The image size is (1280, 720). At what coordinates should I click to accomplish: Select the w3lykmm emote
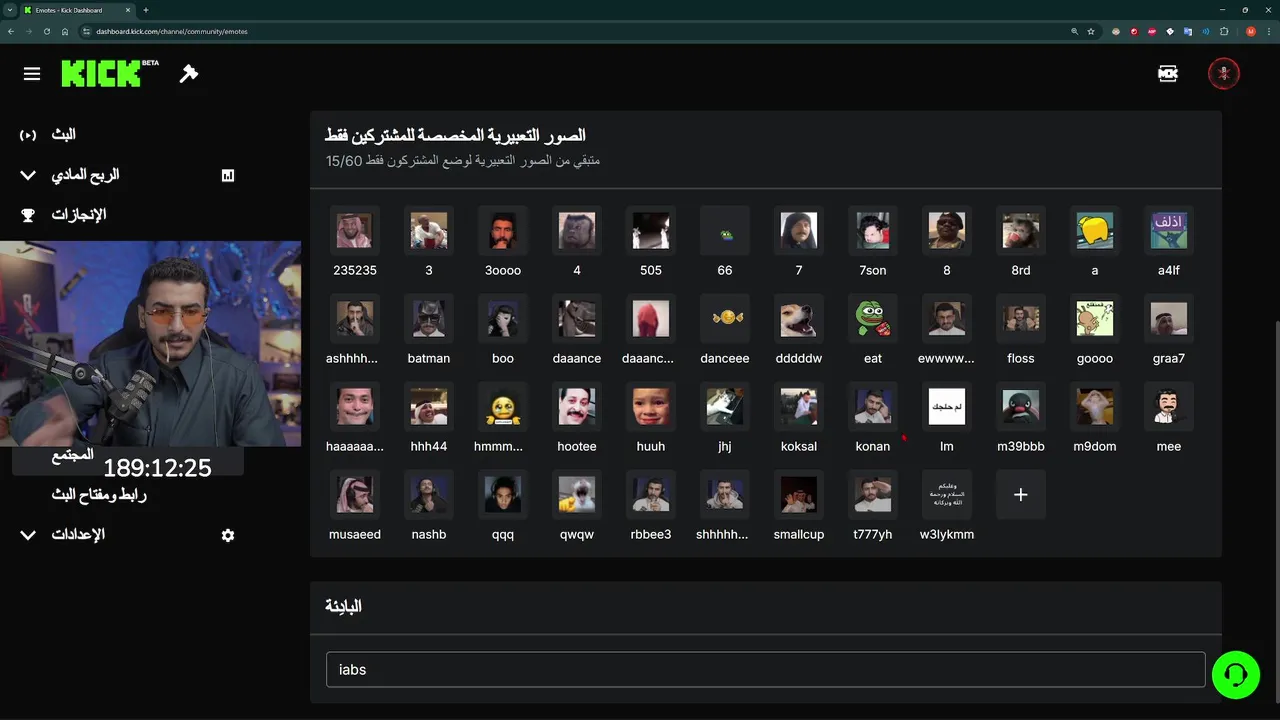(x=947, y=495)
